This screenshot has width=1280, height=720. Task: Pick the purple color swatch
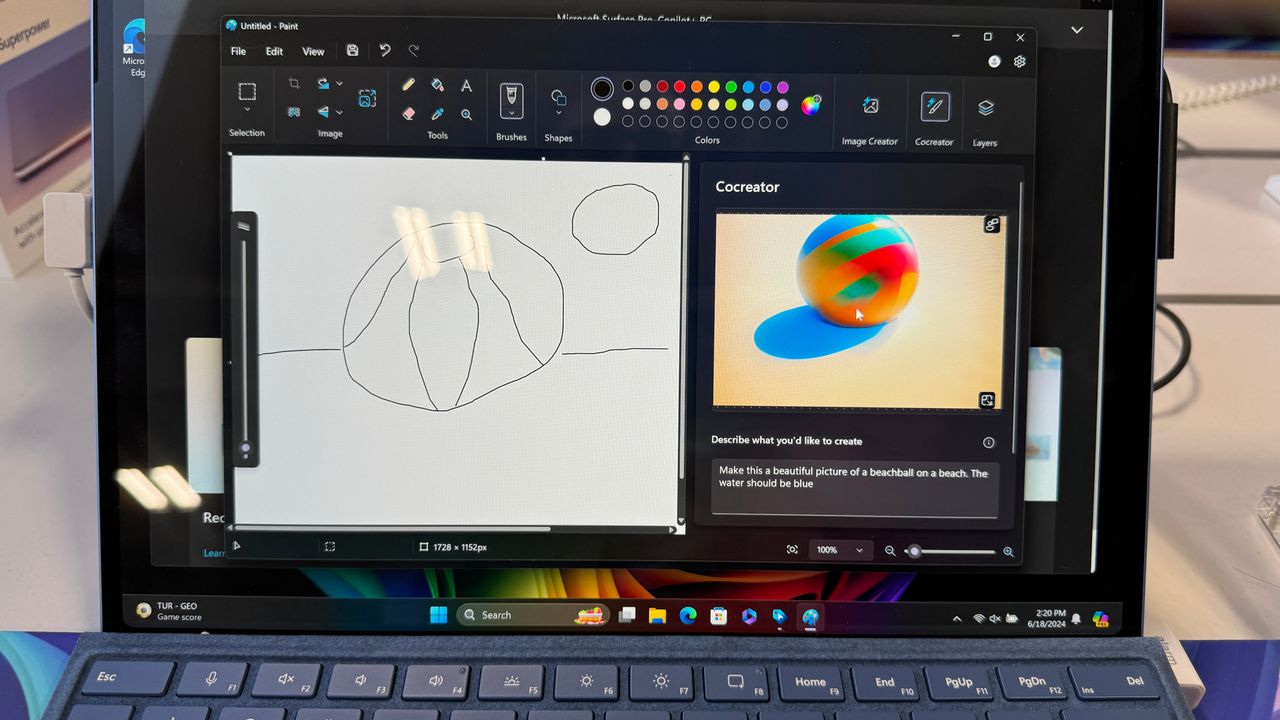[782, 87]
